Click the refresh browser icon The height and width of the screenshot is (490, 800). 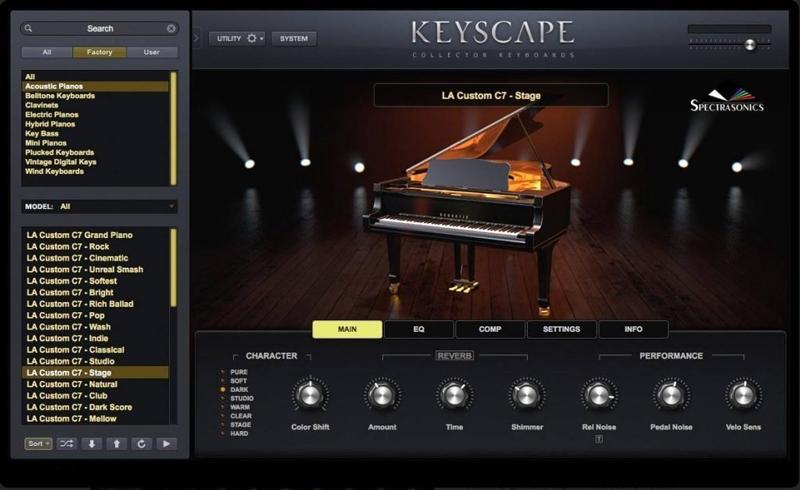(141, 444)
